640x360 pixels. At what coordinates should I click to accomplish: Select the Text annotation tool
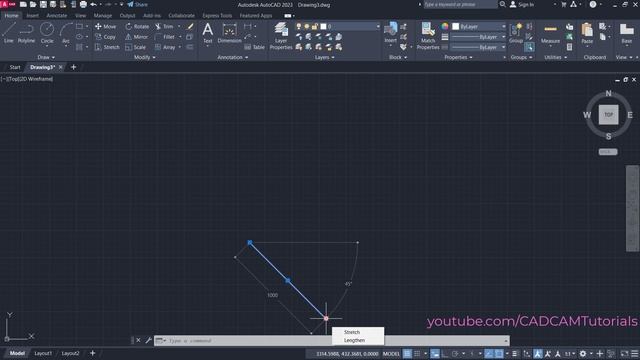(208, 33)
